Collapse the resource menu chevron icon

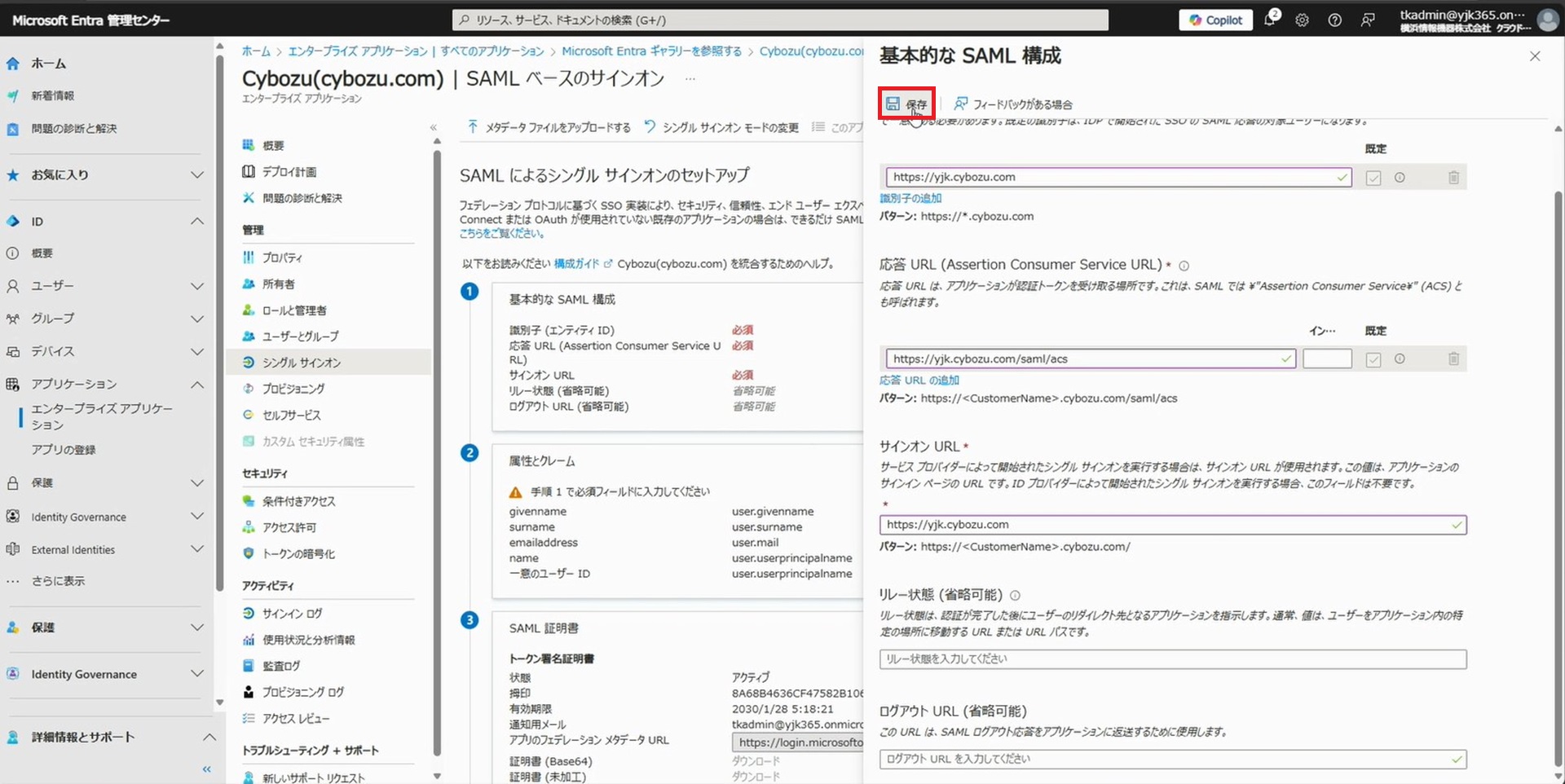[x=434, y=127]
